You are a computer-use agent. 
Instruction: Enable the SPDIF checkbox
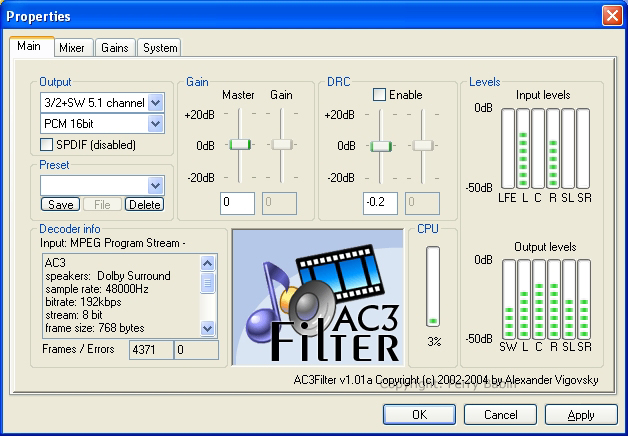point(47,144)
